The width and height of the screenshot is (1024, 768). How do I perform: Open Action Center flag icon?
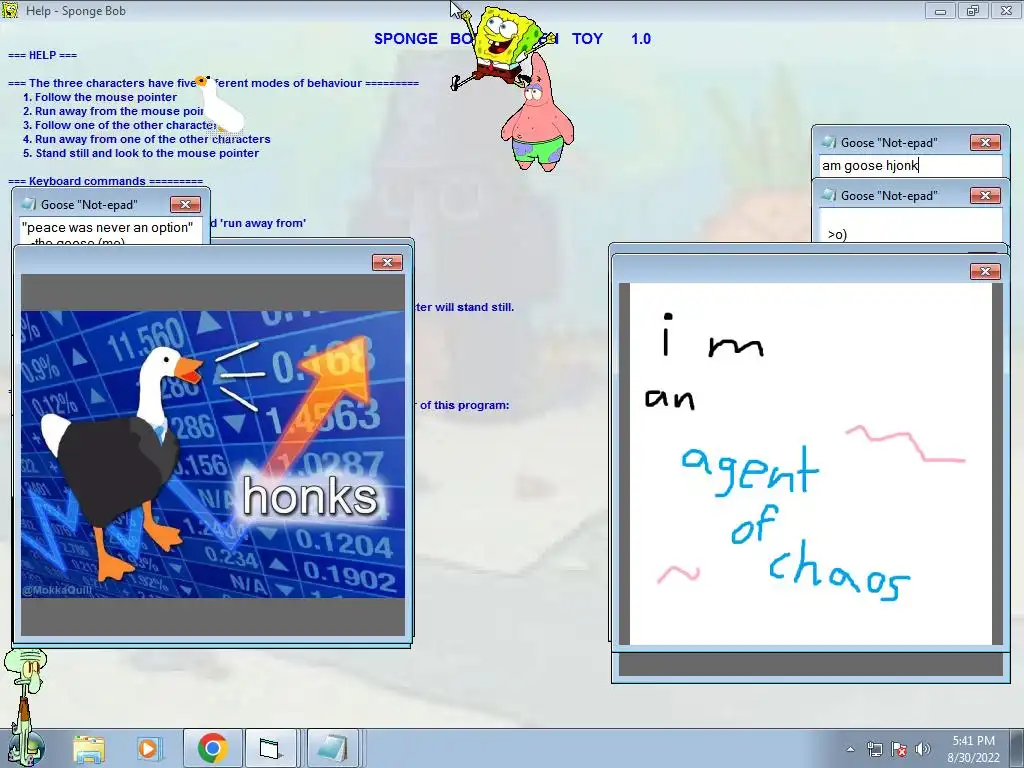coord(899,749)
